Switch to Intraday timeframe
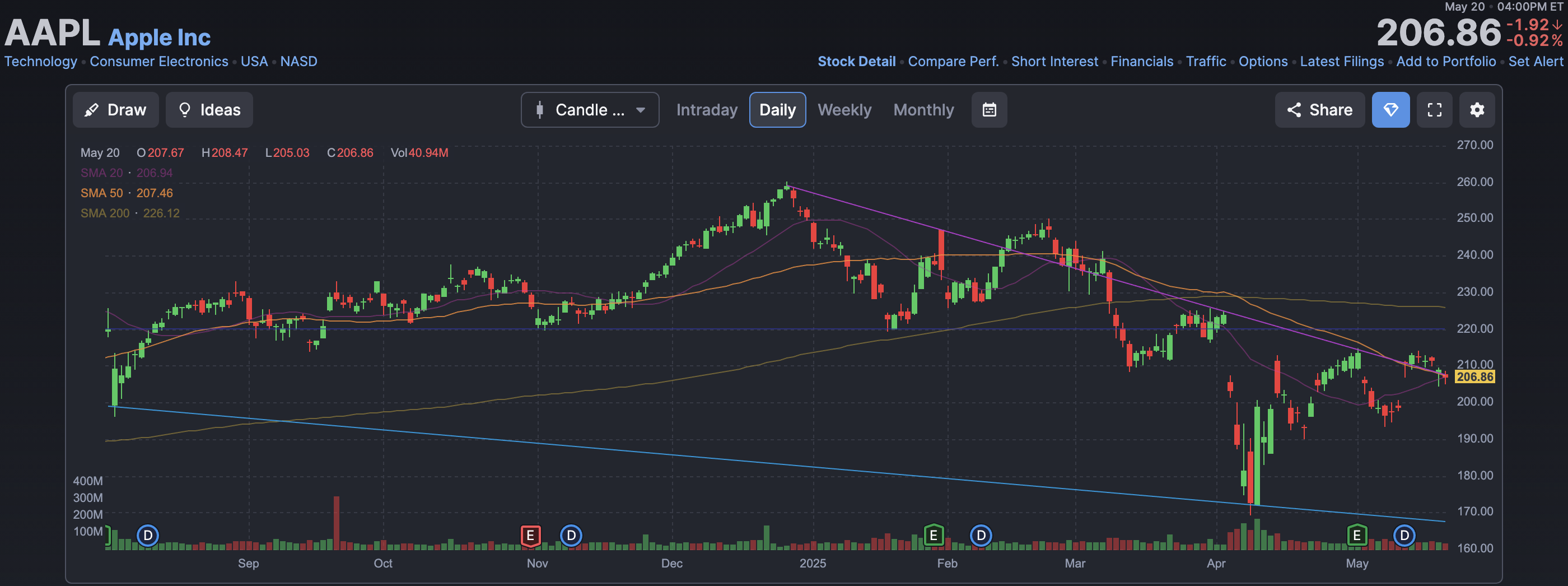Screen dimensions: 1568x586 pos(707,110)
